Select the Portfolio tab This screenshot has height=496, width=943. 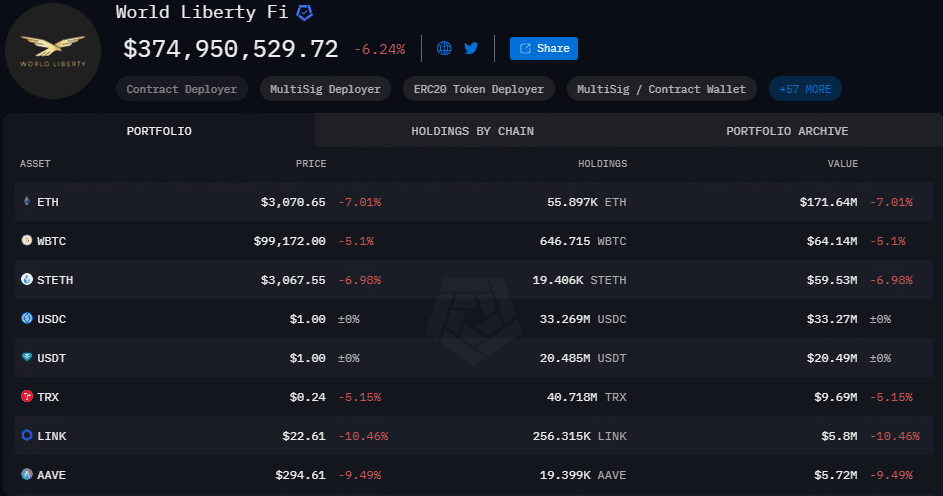coord(159,131)
